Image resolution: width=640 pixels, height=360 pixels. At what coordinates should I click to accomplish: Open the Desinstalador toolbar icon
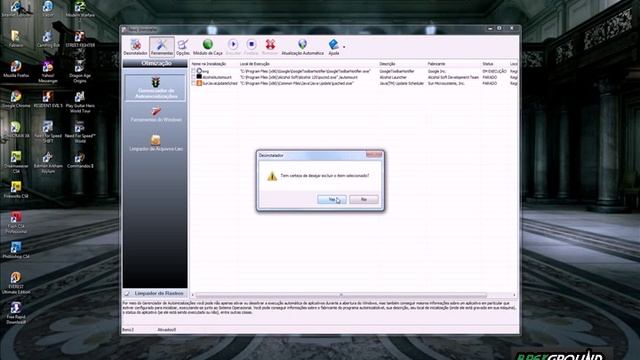(136, 47)
